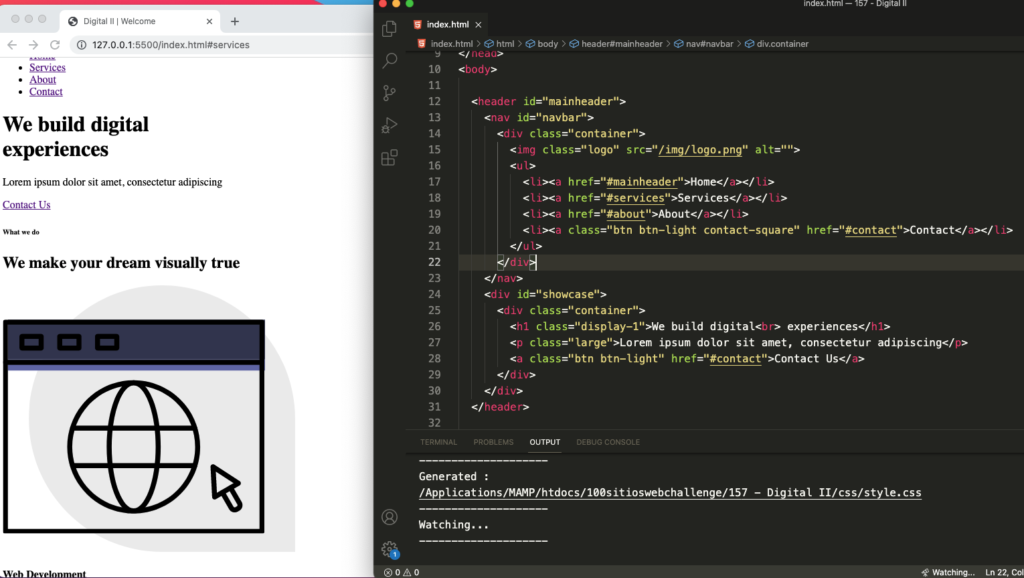The image size is (1024, 578).
Task: Click the Contact Us link
Action: [x=26, y=204]
